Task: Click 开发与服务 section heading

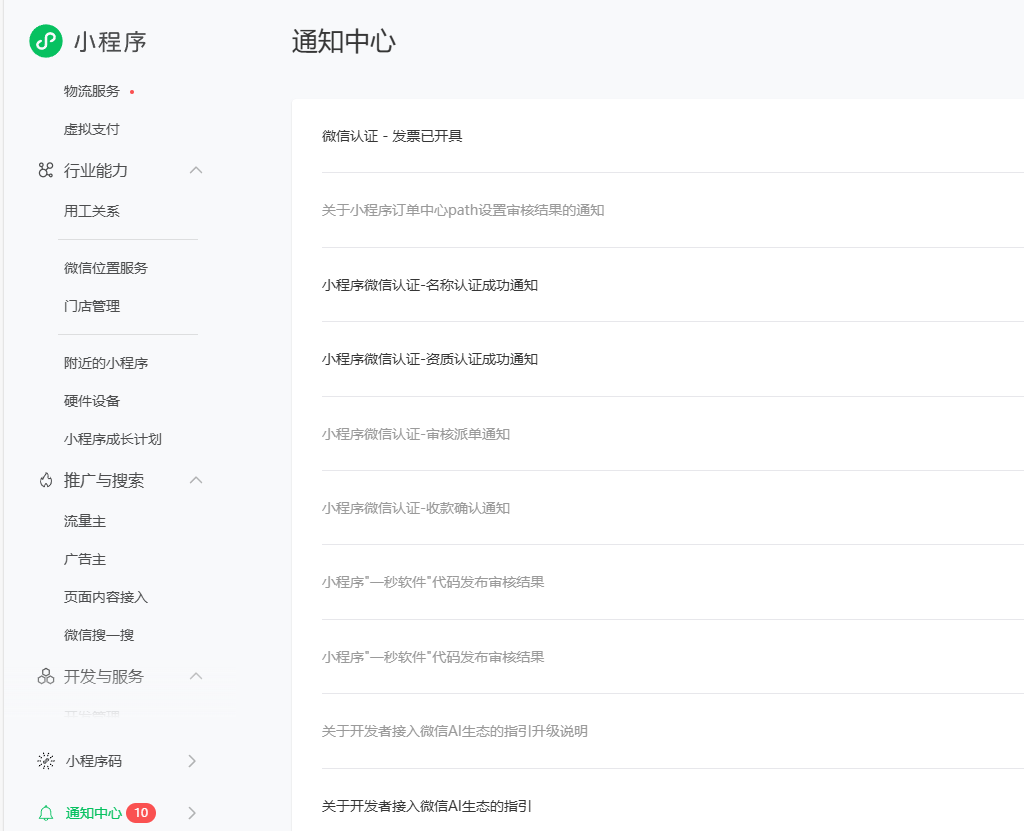Action: (x=104, y=676)
